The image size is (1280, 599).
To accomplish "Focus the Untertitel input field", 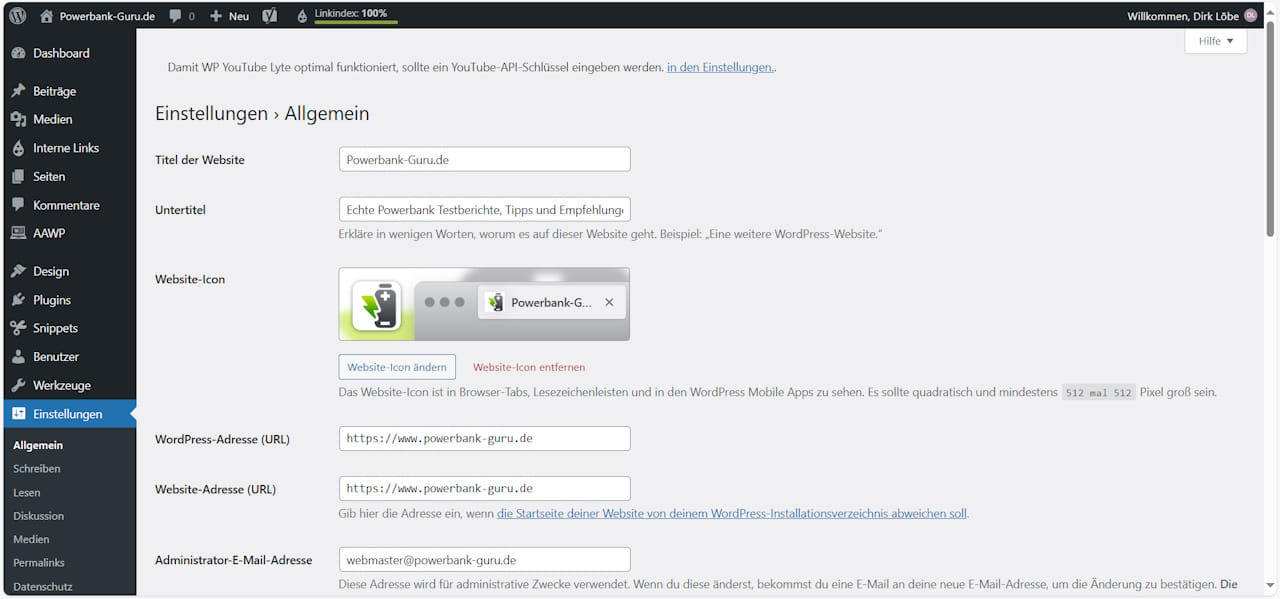I will 485,209.
